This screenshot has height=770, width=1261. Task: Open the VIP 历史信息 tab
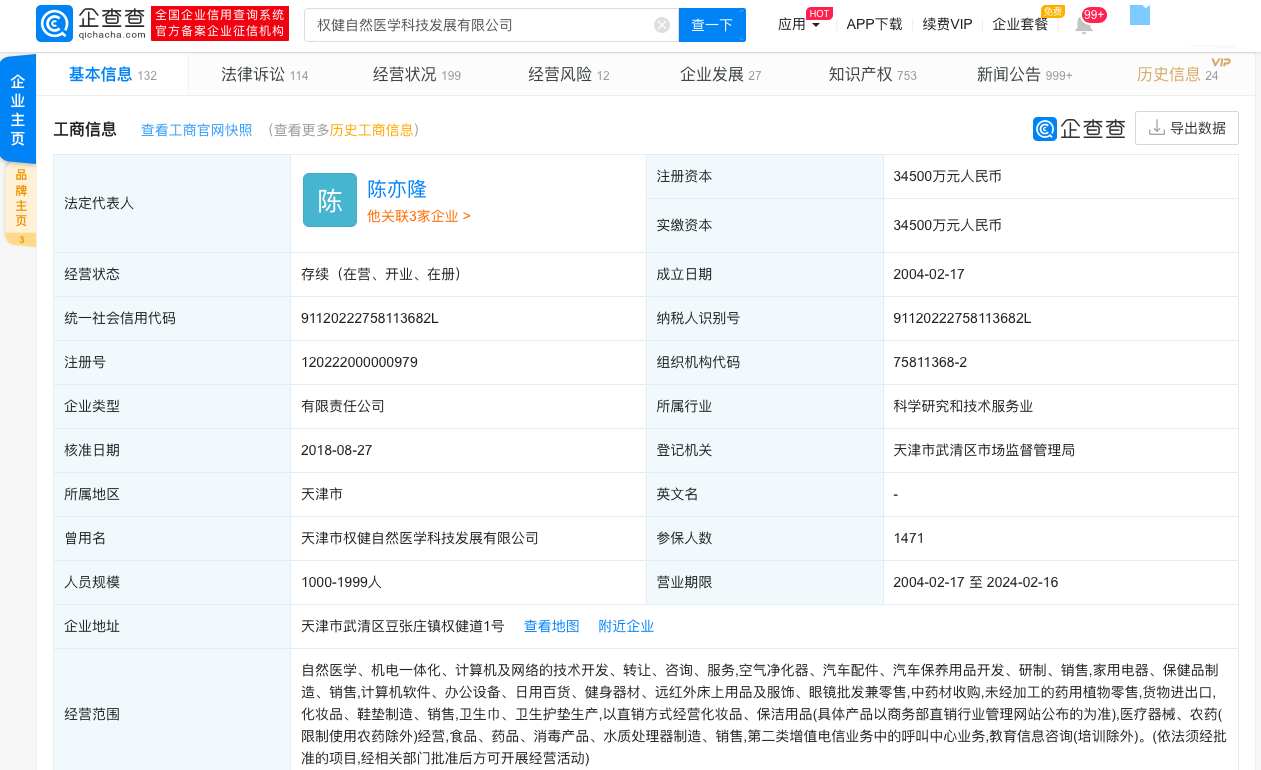[x=1177, y=75]
